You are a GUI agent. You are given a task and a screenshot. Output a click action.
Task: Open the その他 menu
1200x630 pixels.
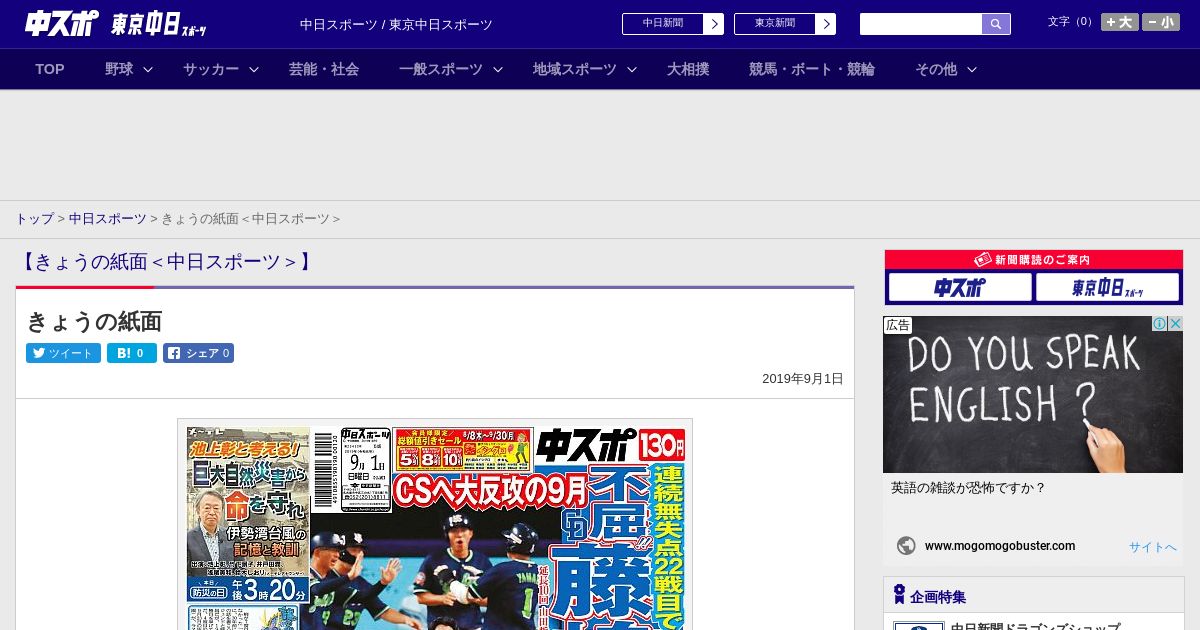pos(936,69)
